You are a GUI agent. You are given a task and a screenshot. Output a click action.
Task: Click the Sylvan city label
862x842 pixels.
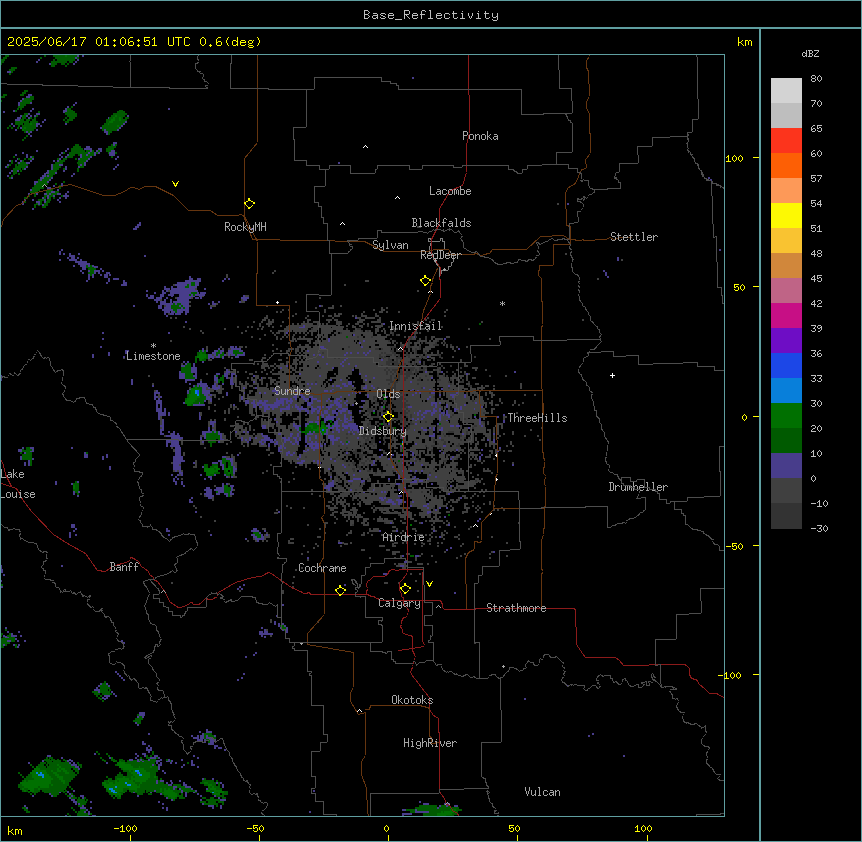(390, 245)
